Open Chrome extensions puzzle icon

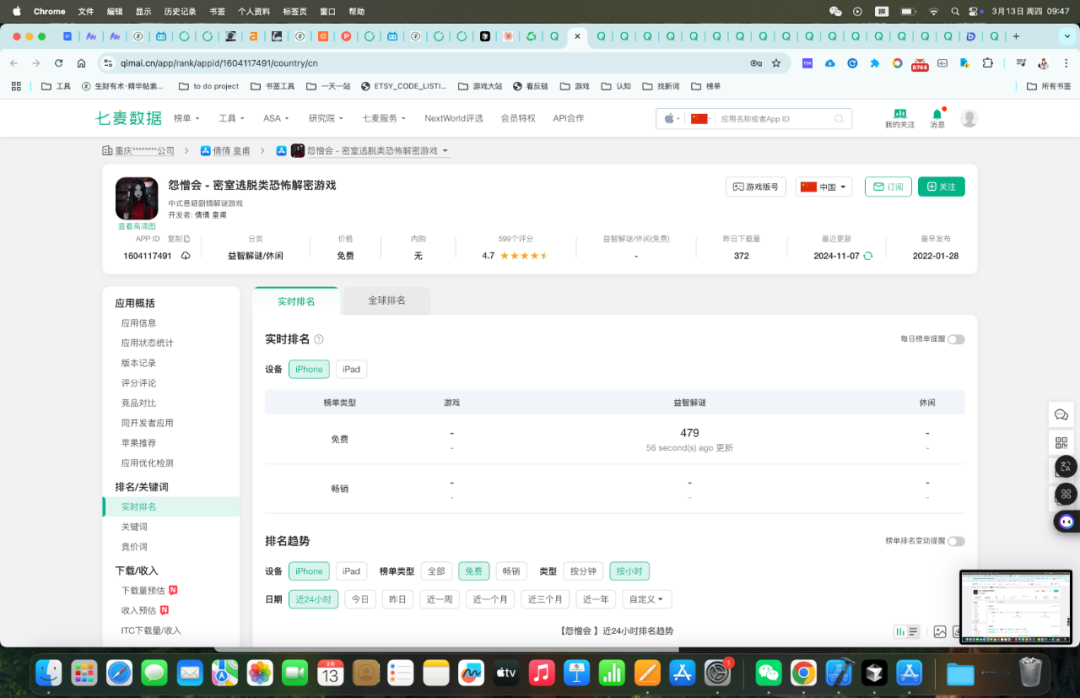pyautogui.click(x=988, y=63)
